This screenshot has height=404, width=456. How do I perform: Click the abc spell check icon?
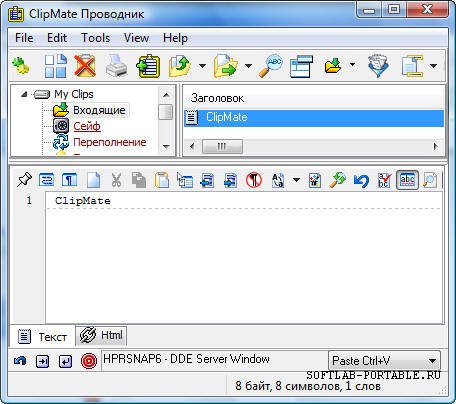(384, 180)
